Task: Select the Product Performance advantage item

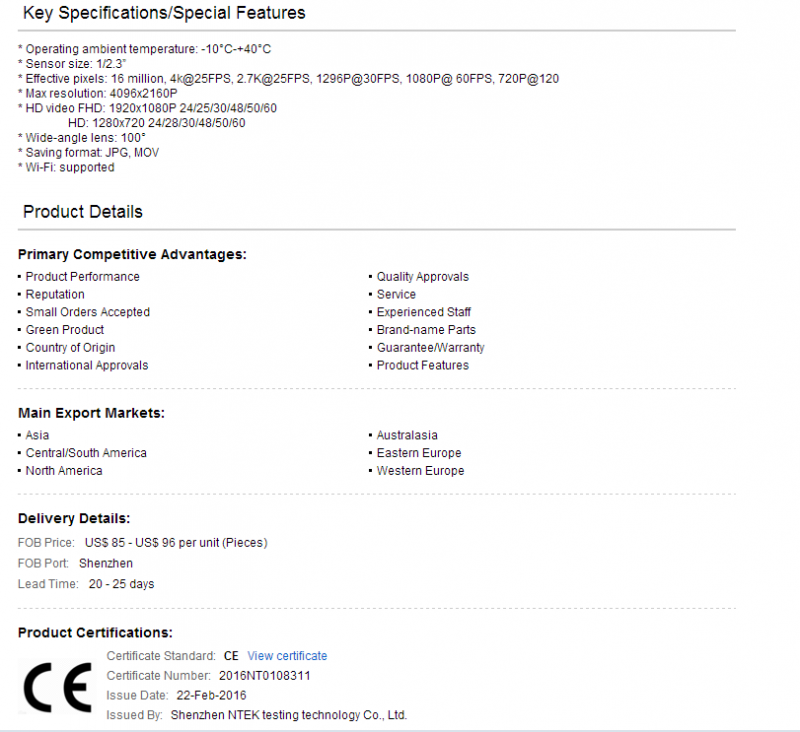Action: pos(83,276)
